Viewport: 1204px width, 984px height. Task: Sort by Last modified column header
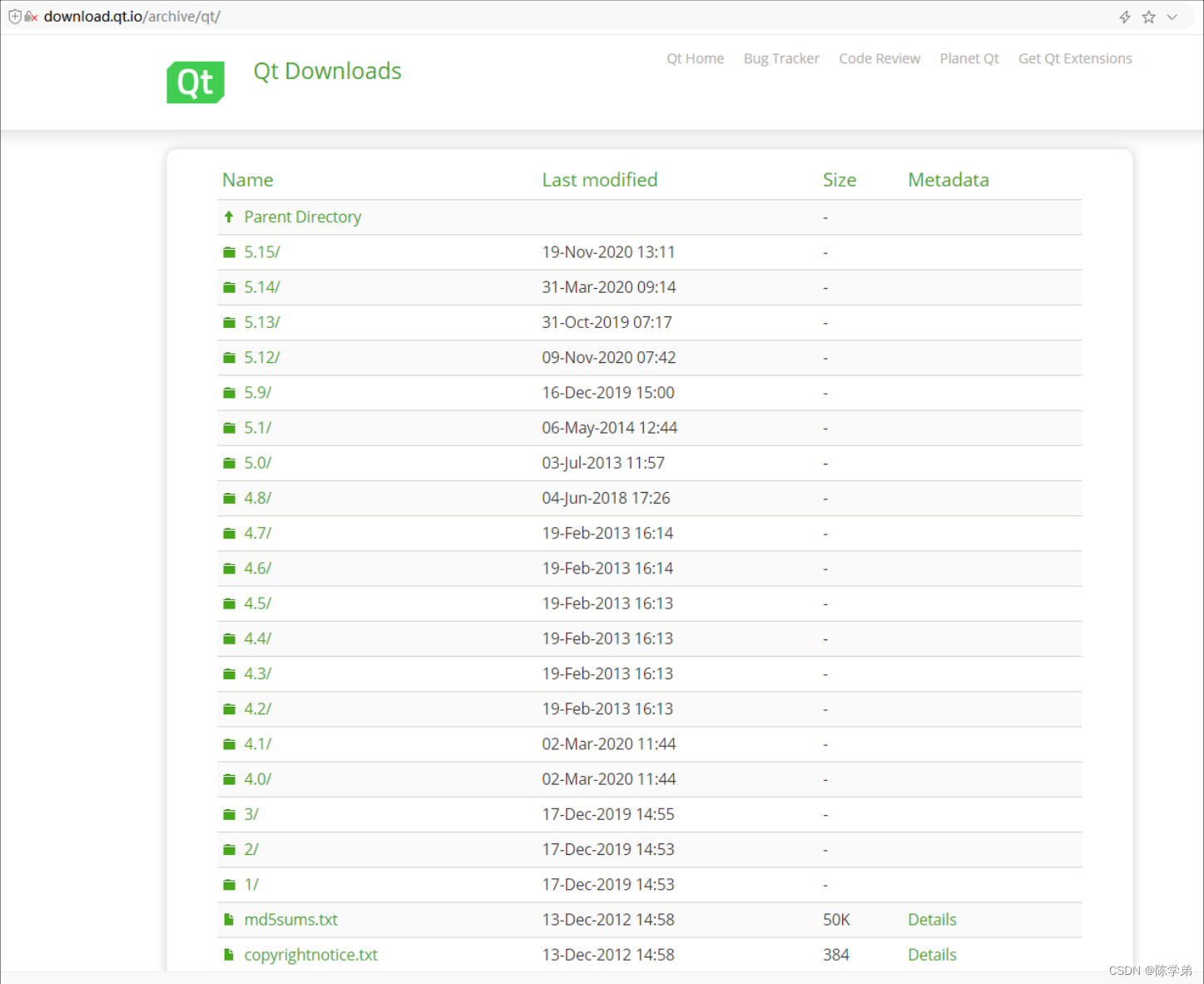(600, 180)
